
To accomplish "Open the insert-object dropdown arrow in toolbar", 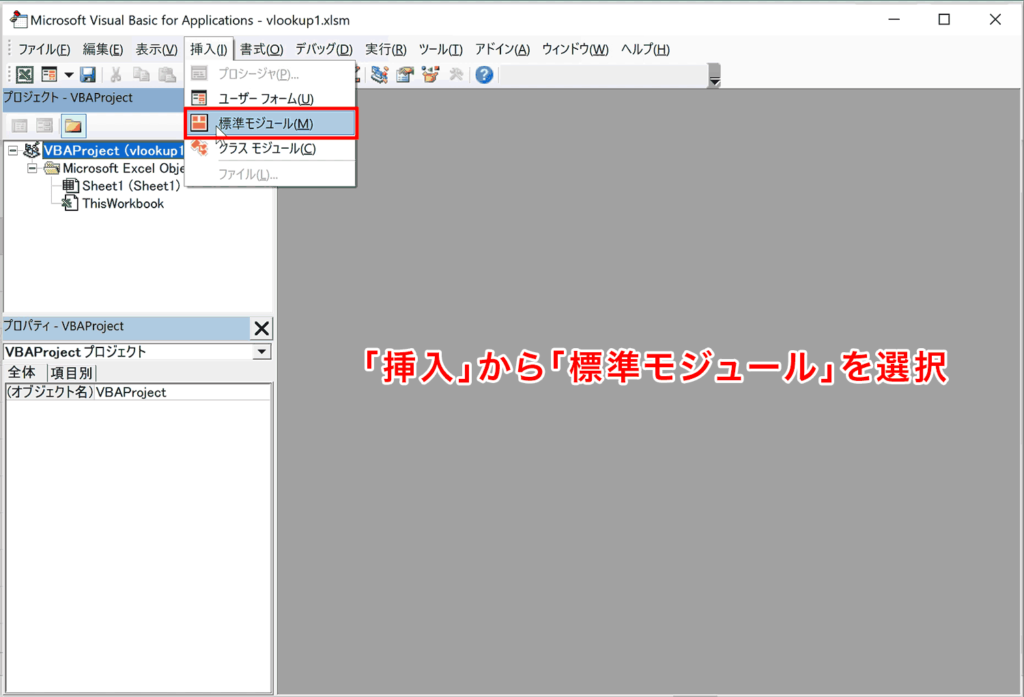I will [69, 74].
